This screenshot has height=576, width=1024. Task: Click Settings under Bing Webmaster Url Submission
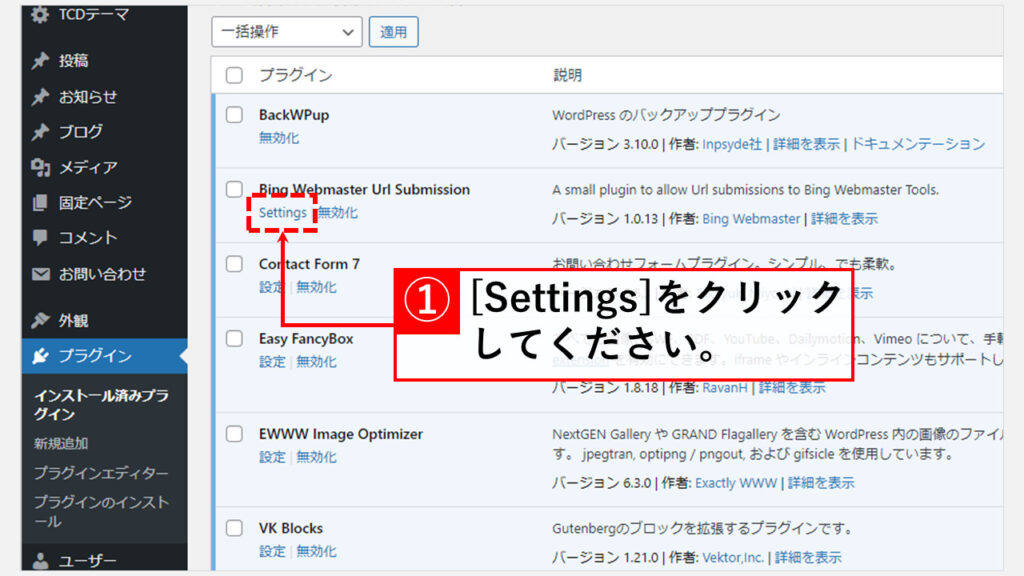point(282,212)
